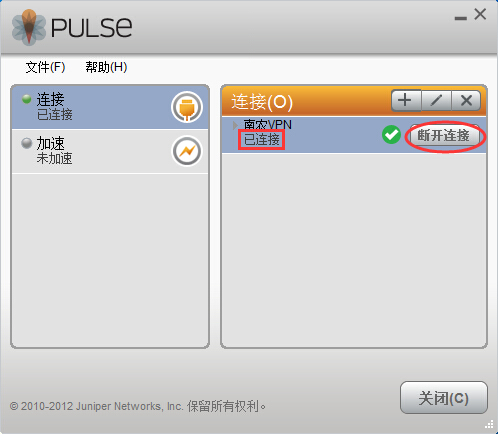Image resolution: width=498 pixels, height=434 pixels.
Task: Click the orange connection plug icon
Action: pyautogui.click(x=187, y=107)
